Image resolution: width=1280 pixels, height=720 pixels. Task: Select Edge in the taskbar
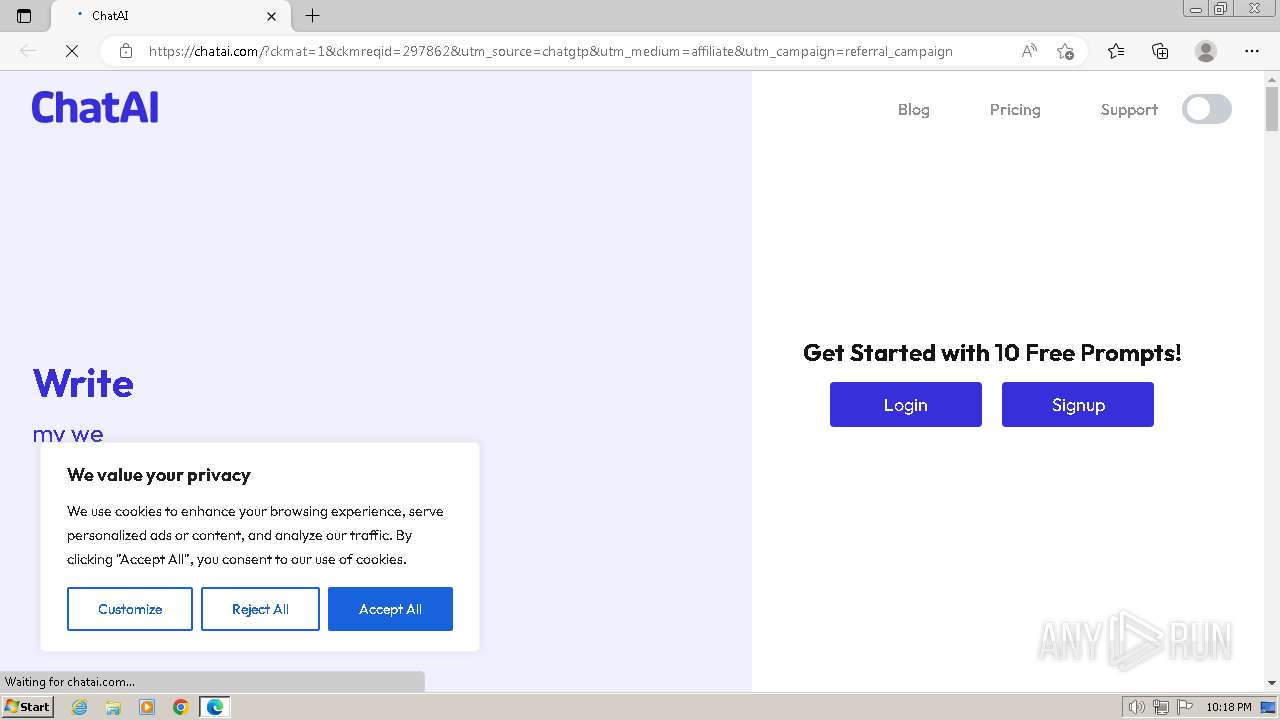[215, 707]
